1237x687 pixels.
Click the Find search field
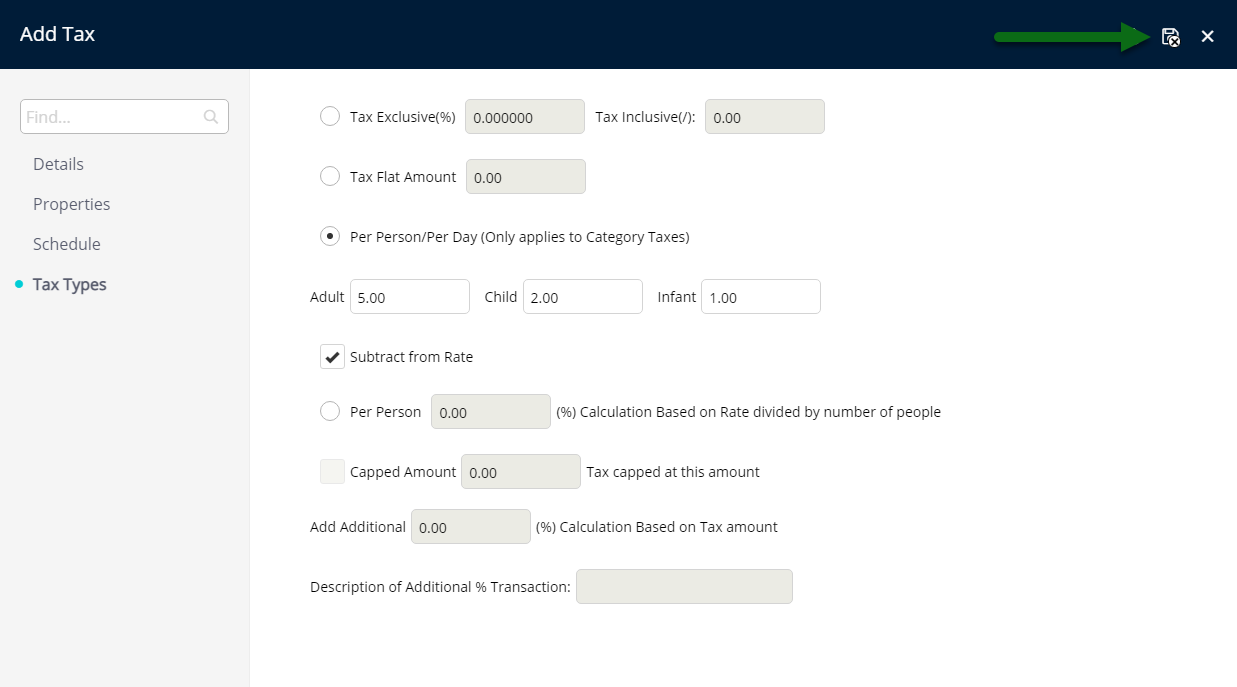tap(124, 117)
